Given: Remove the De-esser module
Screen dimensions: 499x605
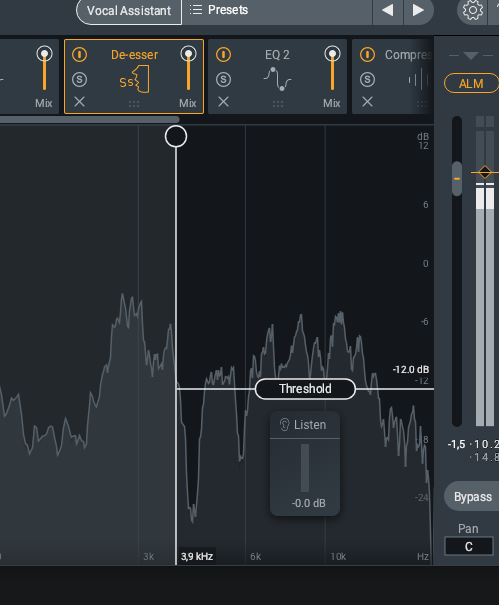Looking at the screenshot, I should coord(80,102).
